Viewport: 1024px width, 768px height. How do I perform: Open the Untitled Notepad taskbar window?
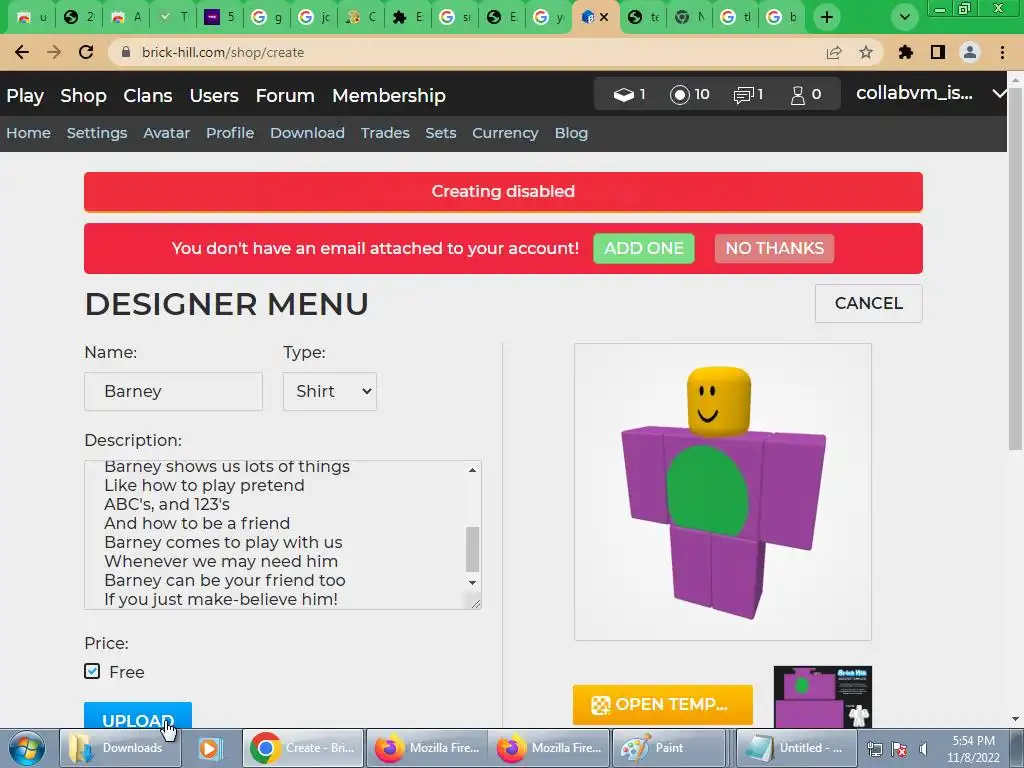794,748
